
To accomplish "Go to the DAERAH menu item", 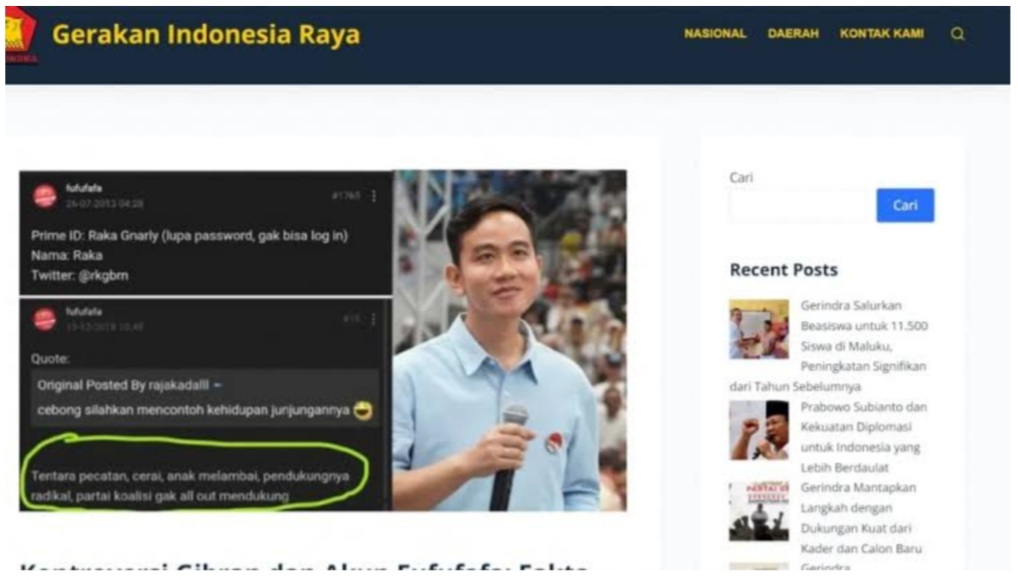I will 793,33.
